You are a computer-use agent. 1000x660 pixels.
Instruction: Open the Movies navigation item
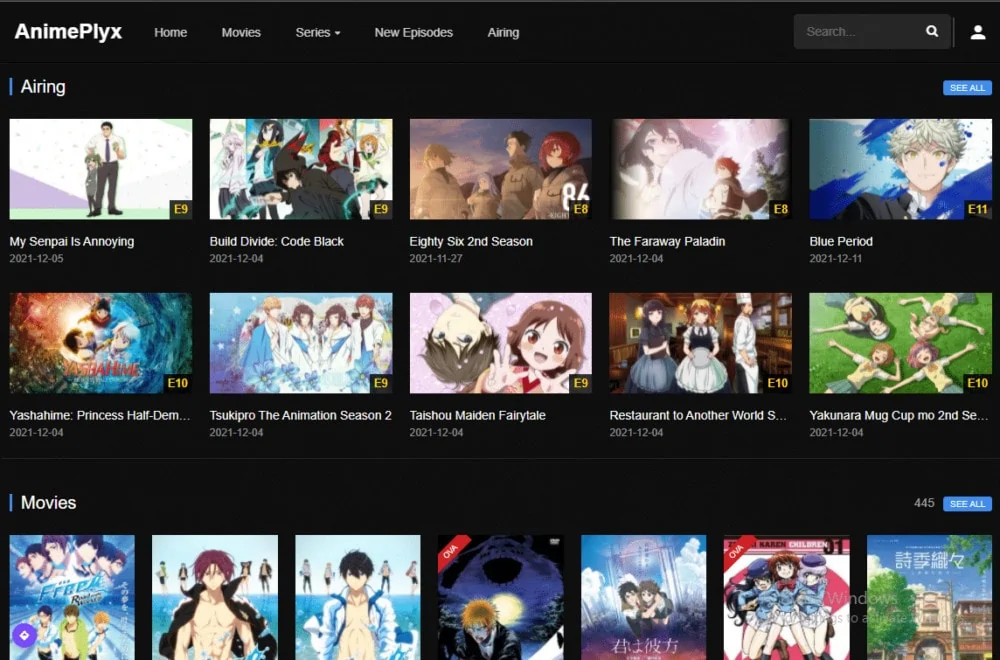click(241, 32)
